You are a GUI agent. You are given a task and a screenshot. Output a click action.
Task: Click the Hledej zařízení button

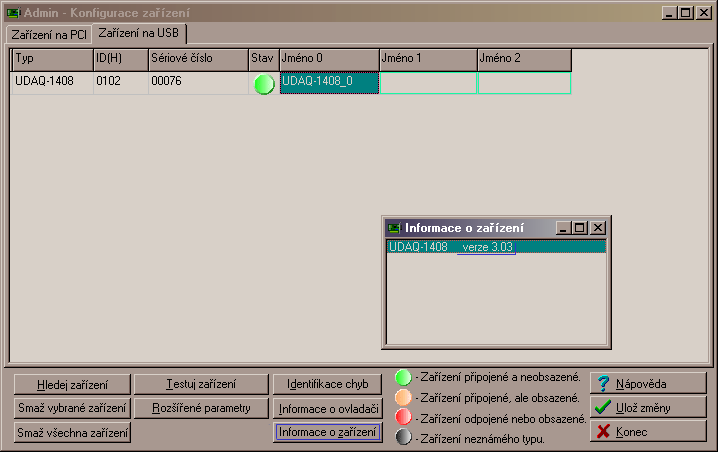[72, 385]
